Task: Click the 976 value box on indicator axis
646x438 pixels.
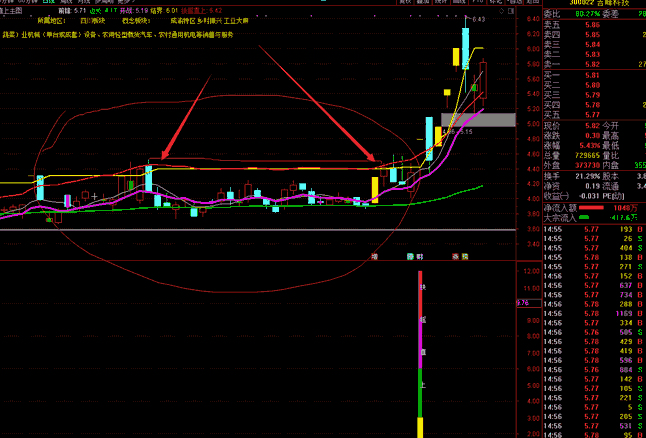Action: pos(529,303)
